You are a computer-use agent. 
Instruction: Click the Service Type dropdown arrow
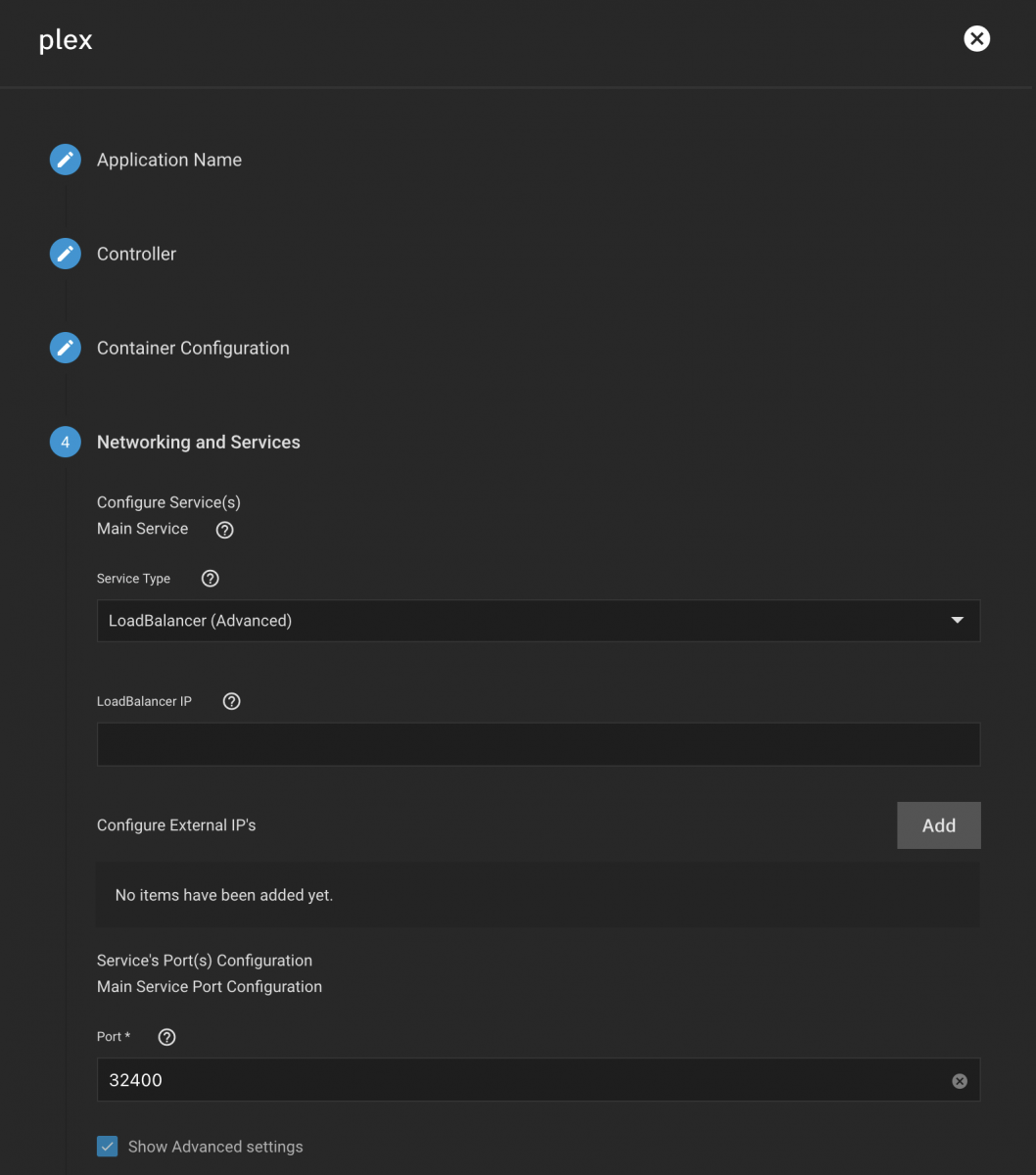point(958,621)
